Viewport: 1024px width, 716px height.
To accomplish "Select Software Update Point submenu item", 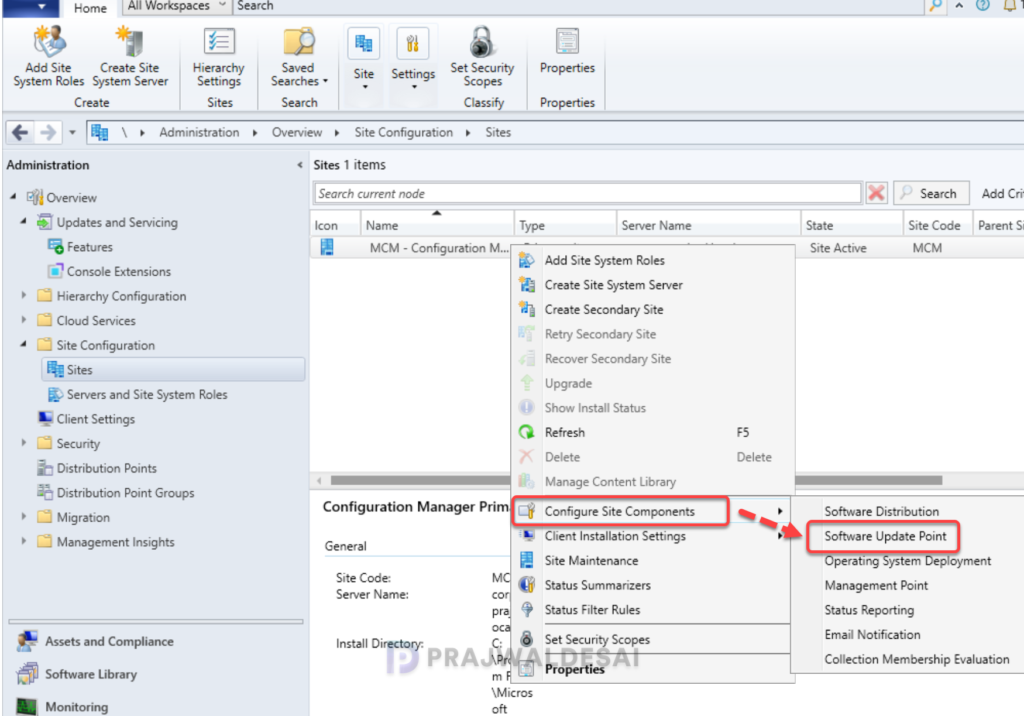I will click(x=885, y=536).
